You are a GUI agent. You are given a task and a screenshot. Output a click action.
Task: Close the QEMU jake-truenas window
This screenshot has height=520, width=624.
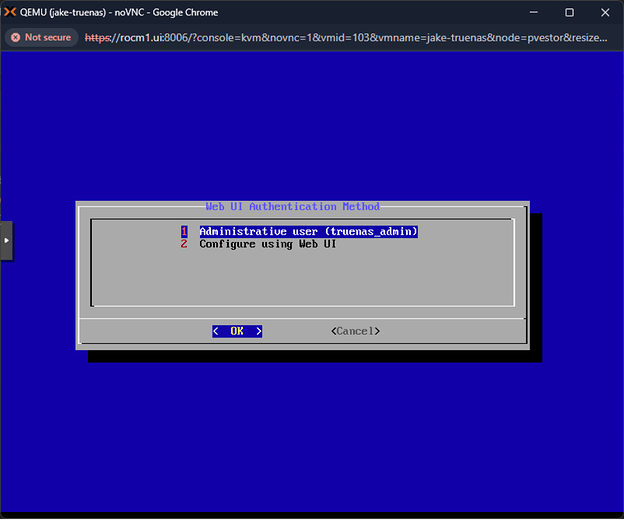tap(605, 12)
